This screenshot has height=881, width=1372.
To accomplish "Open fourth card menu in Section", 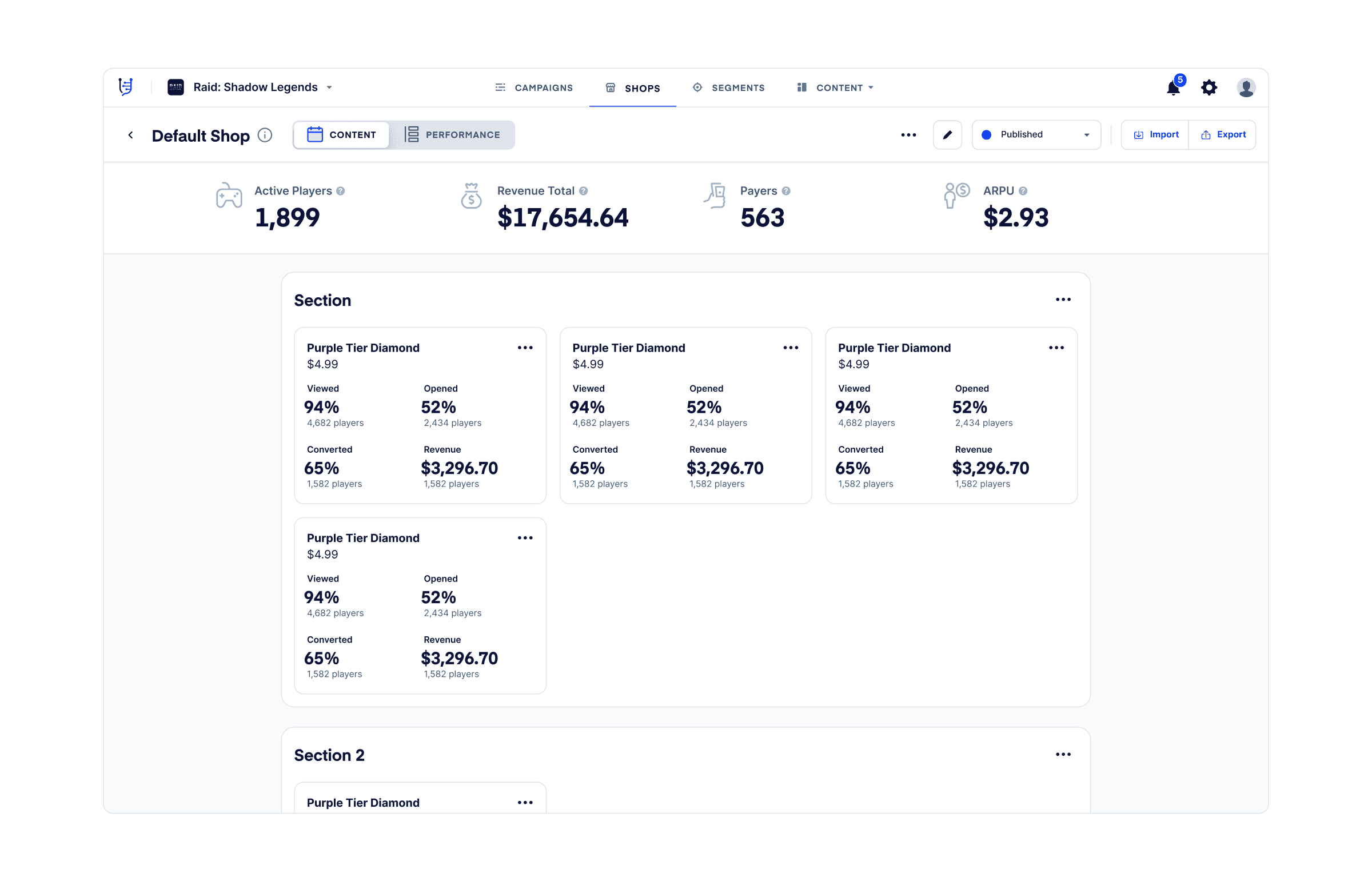I will (525, 538).
